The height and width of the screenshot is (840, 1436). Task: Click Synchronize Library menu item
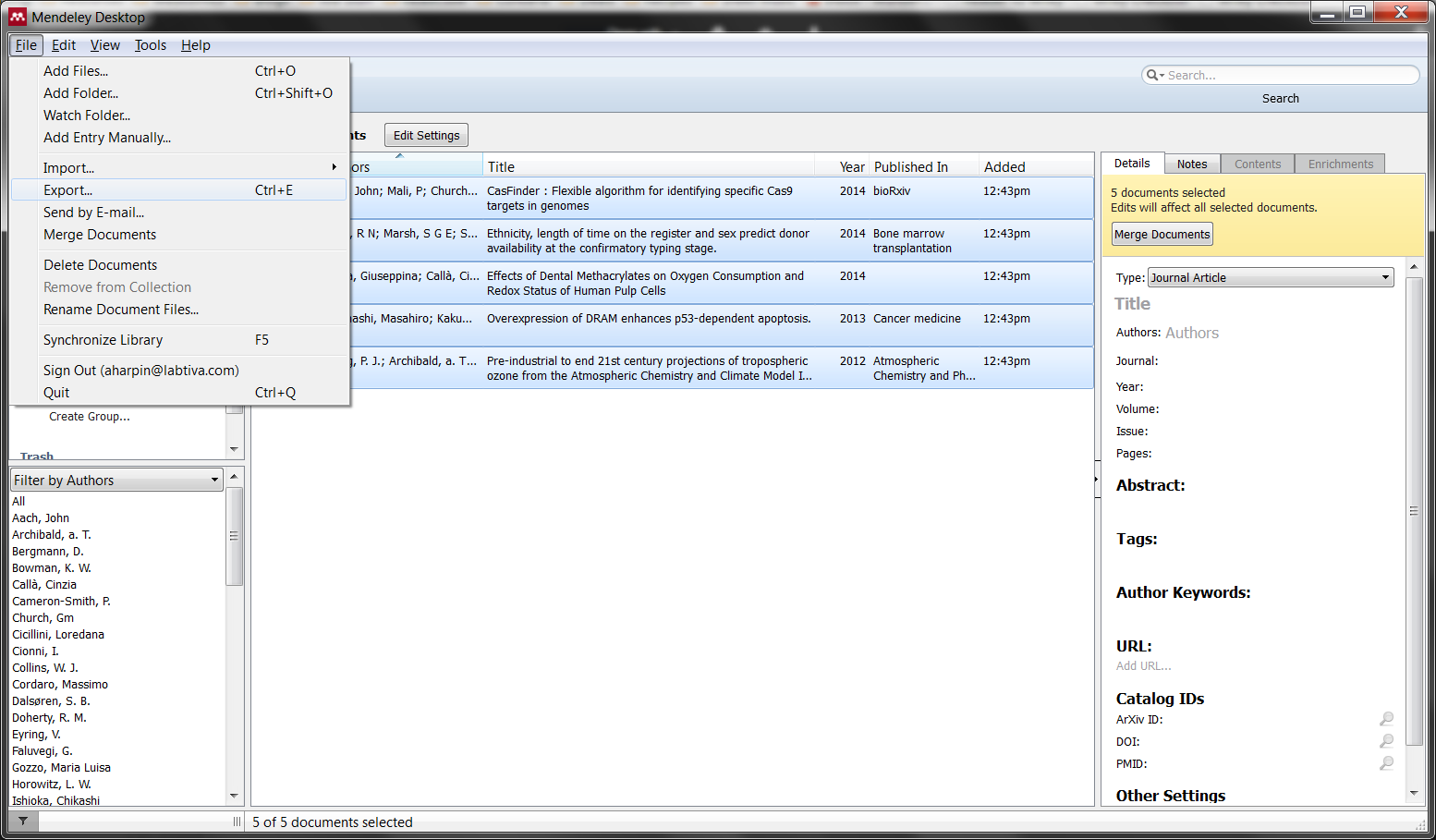pyautogui.click(x=180, y=340)
